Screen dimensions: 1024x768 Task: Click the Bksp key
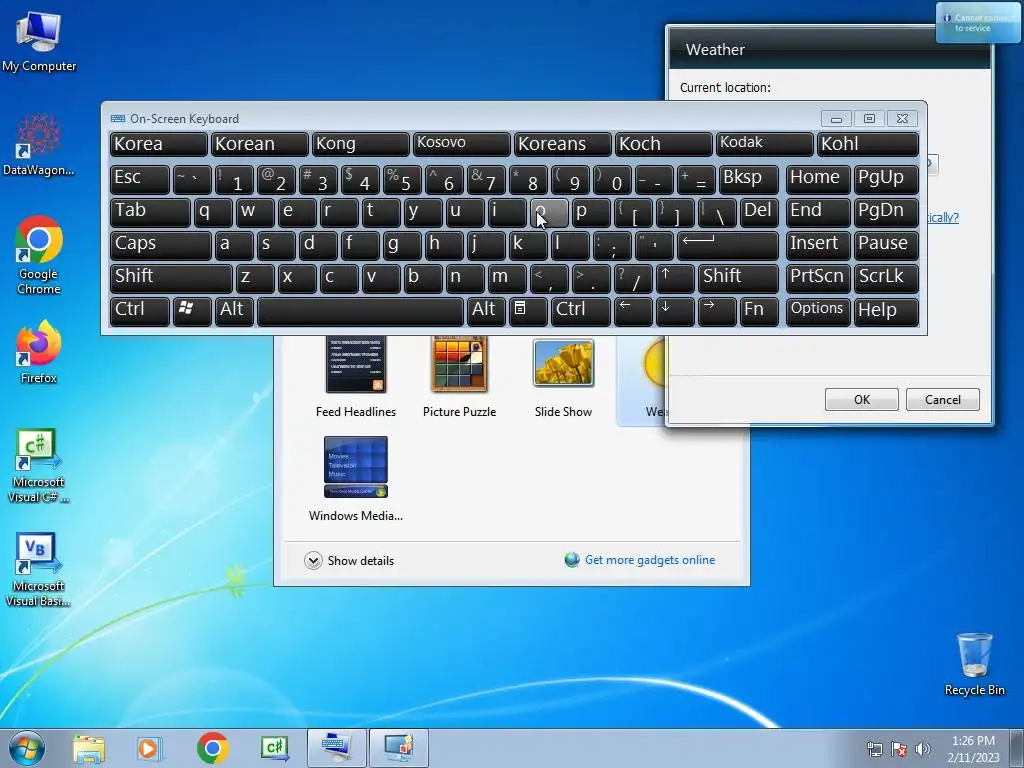(748, 179)
